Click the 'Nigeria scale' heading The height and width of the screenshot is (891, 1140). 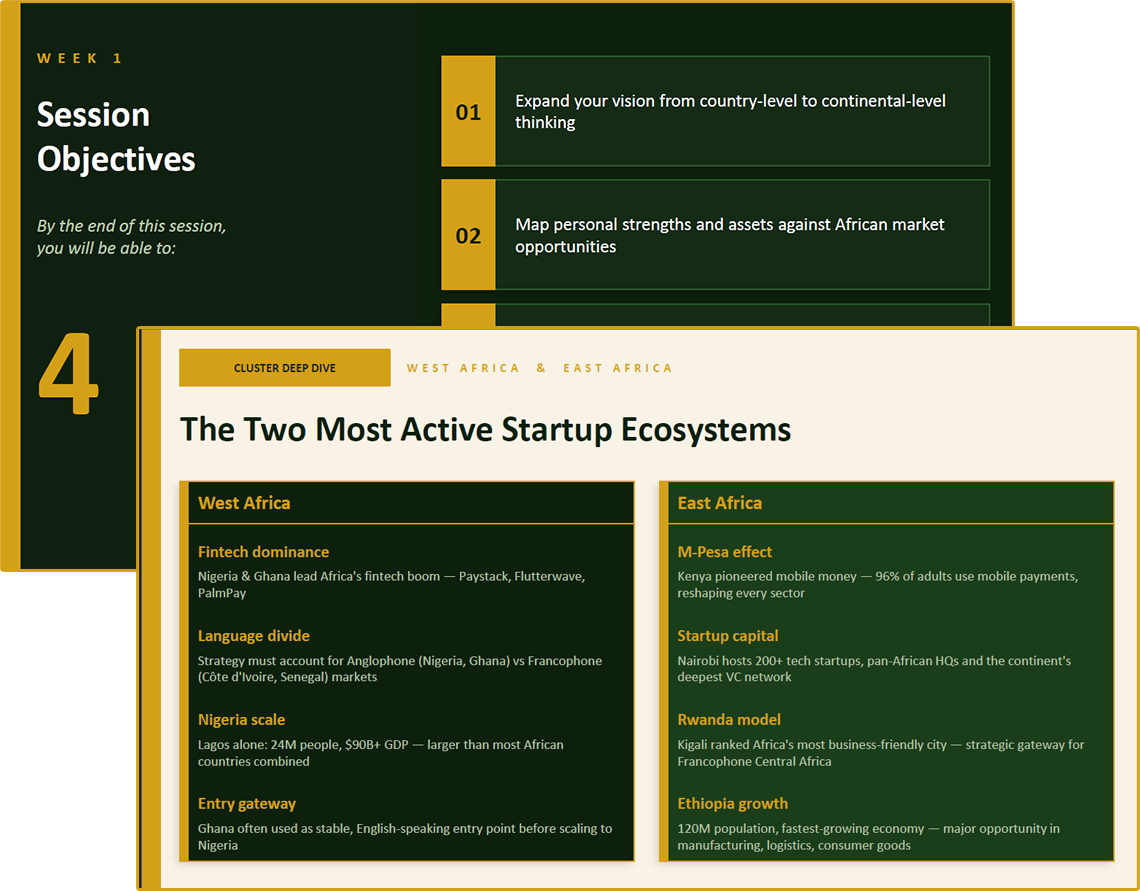[241, 719]
